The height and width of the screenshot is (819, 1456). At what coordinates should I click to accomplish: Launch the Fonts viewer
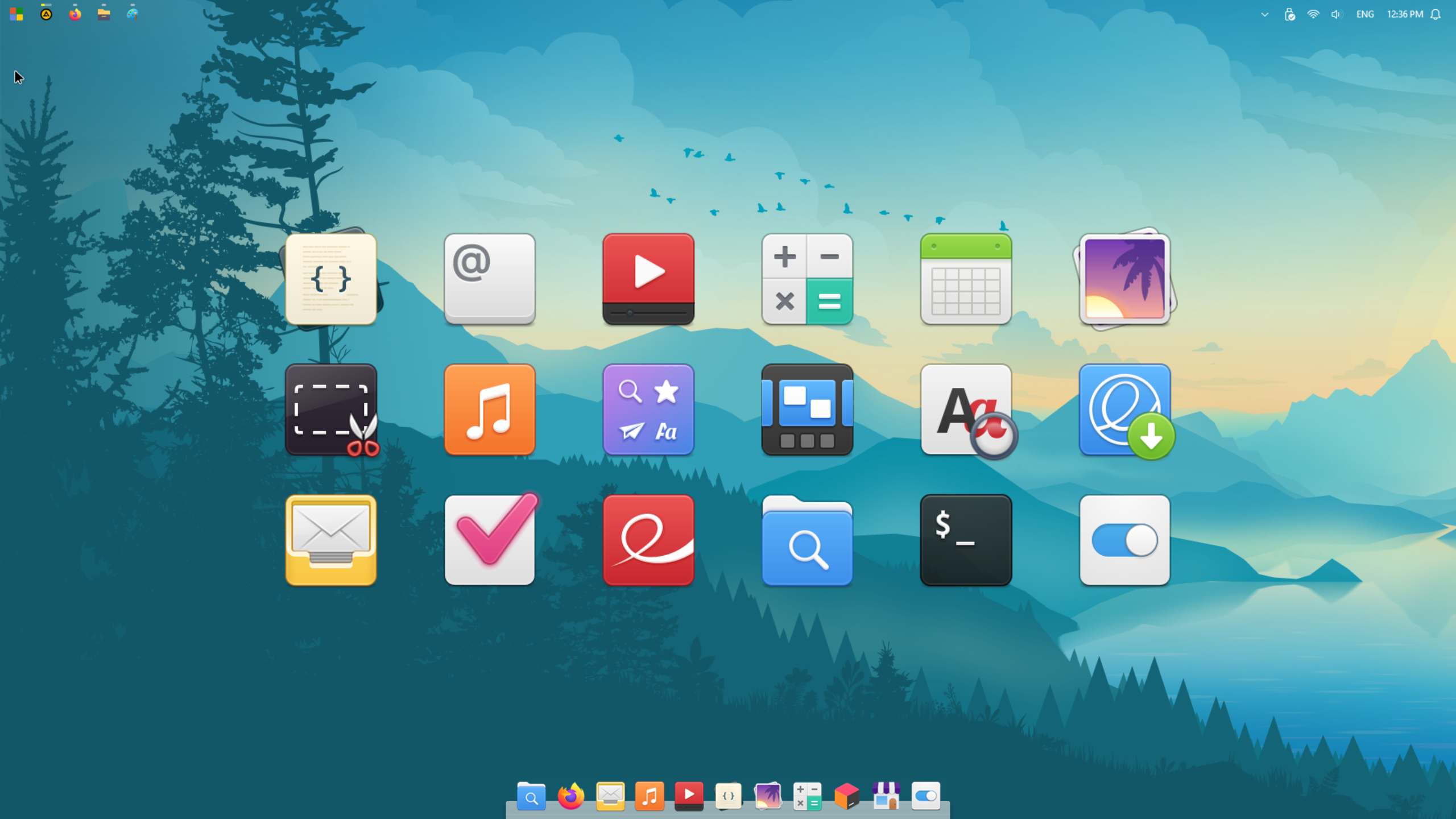[x=966, y=409]
